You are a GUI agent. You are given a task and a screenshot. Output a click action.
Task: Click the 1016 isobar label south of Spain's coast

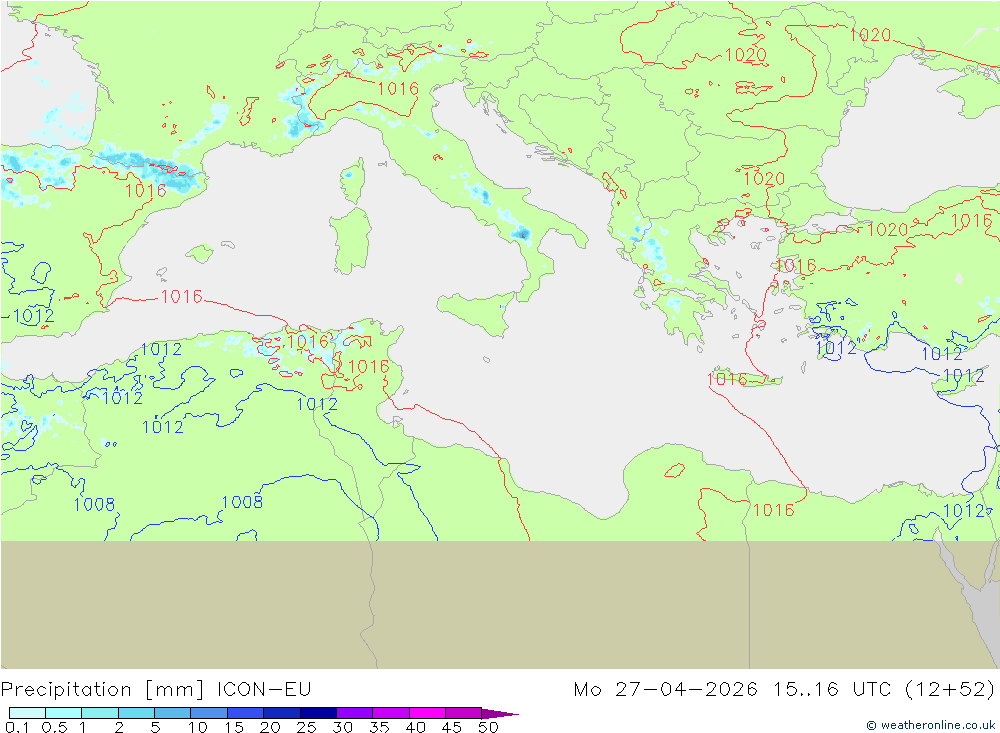coord(182,297)
